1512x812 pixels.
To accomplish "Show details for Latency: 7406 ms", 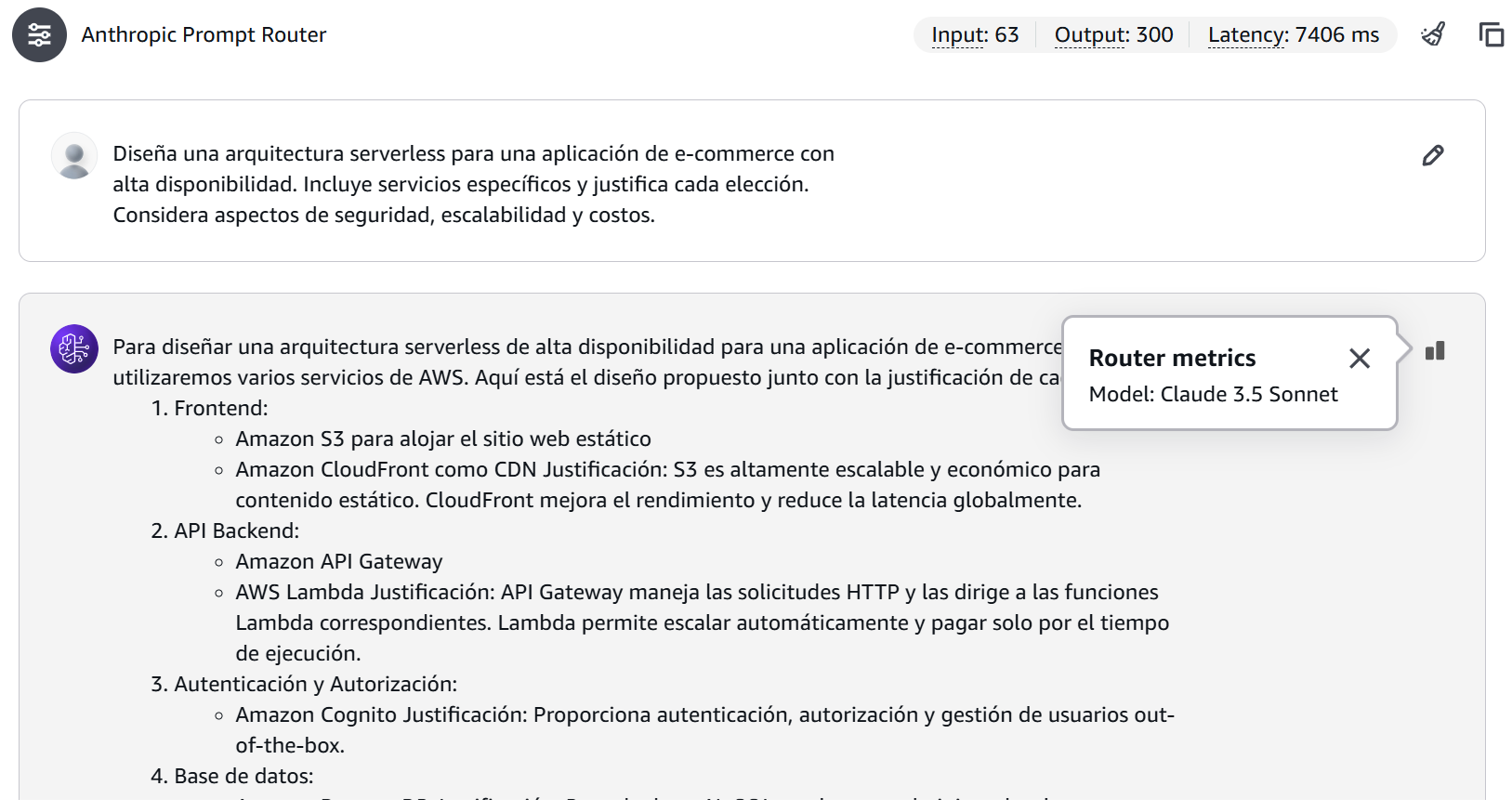I will point(1294,35).
